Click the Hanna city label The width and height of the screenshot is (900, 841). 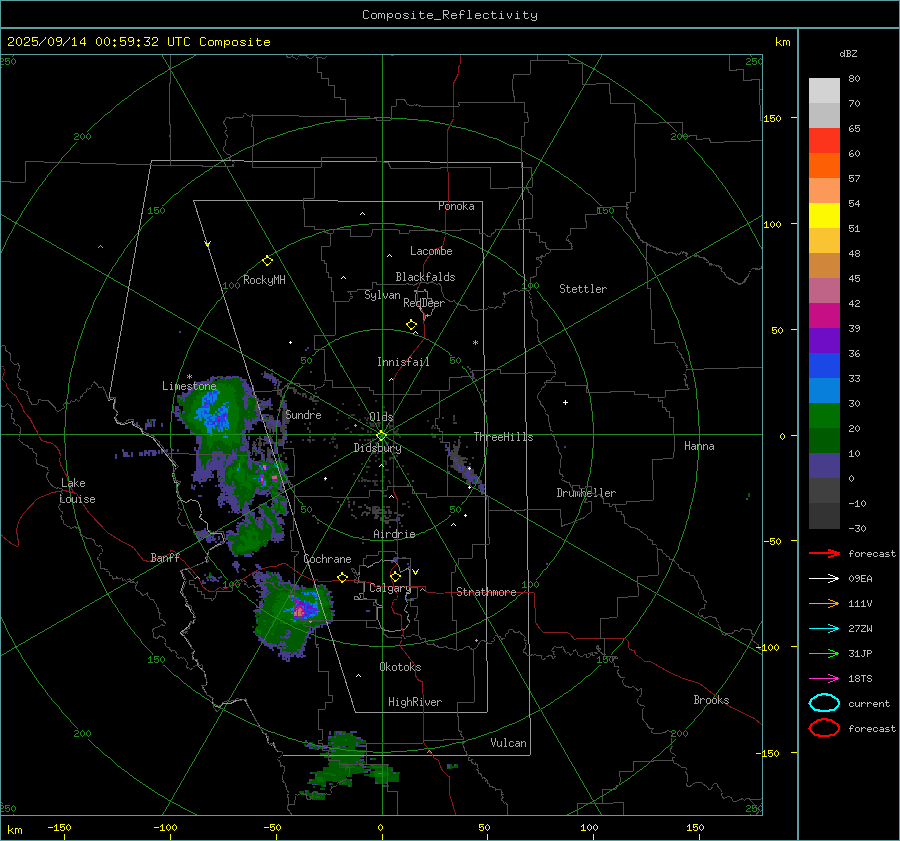(699, 446)
